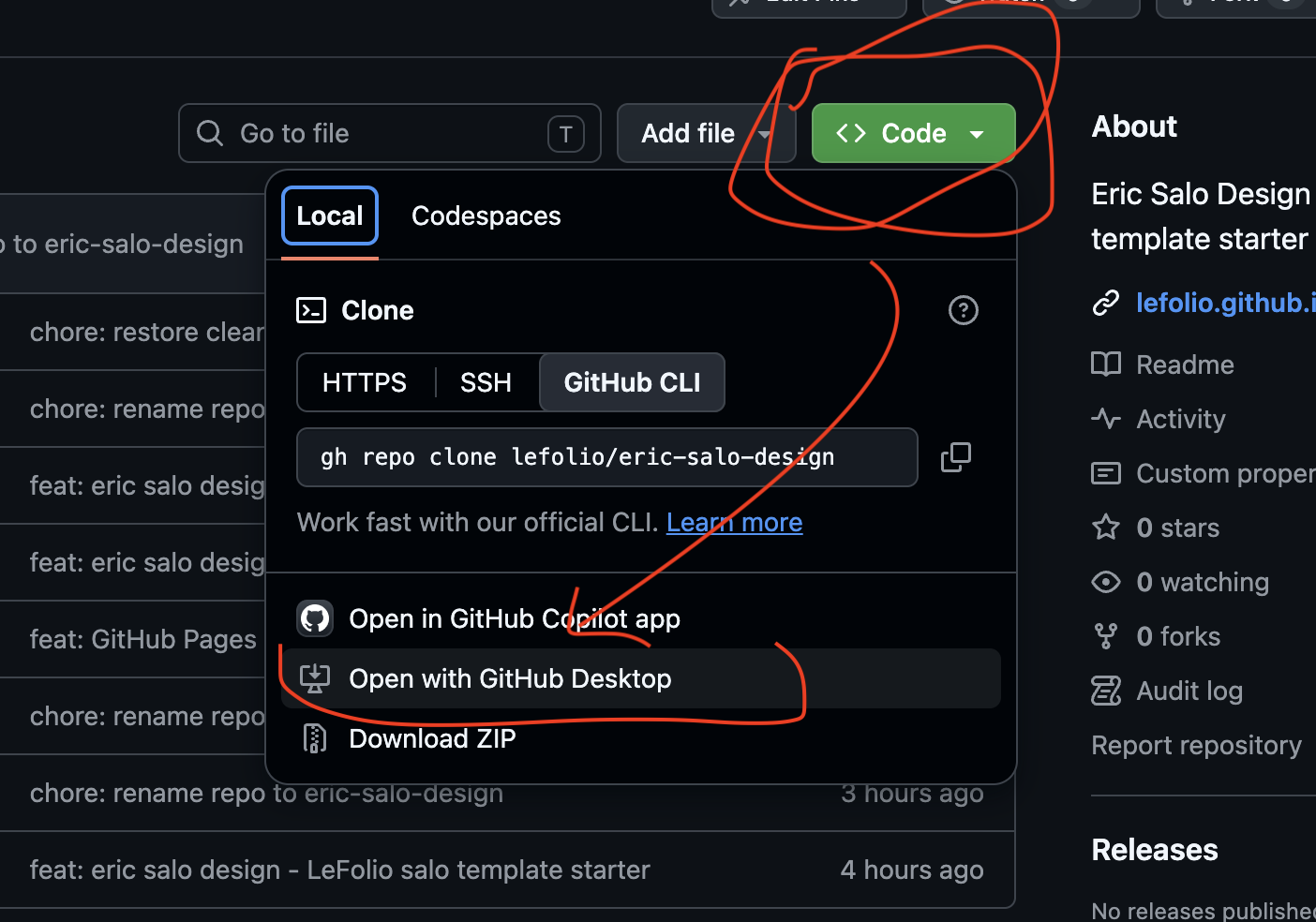
Task: Open the Releases heading link
Action: click(1155, 850)
